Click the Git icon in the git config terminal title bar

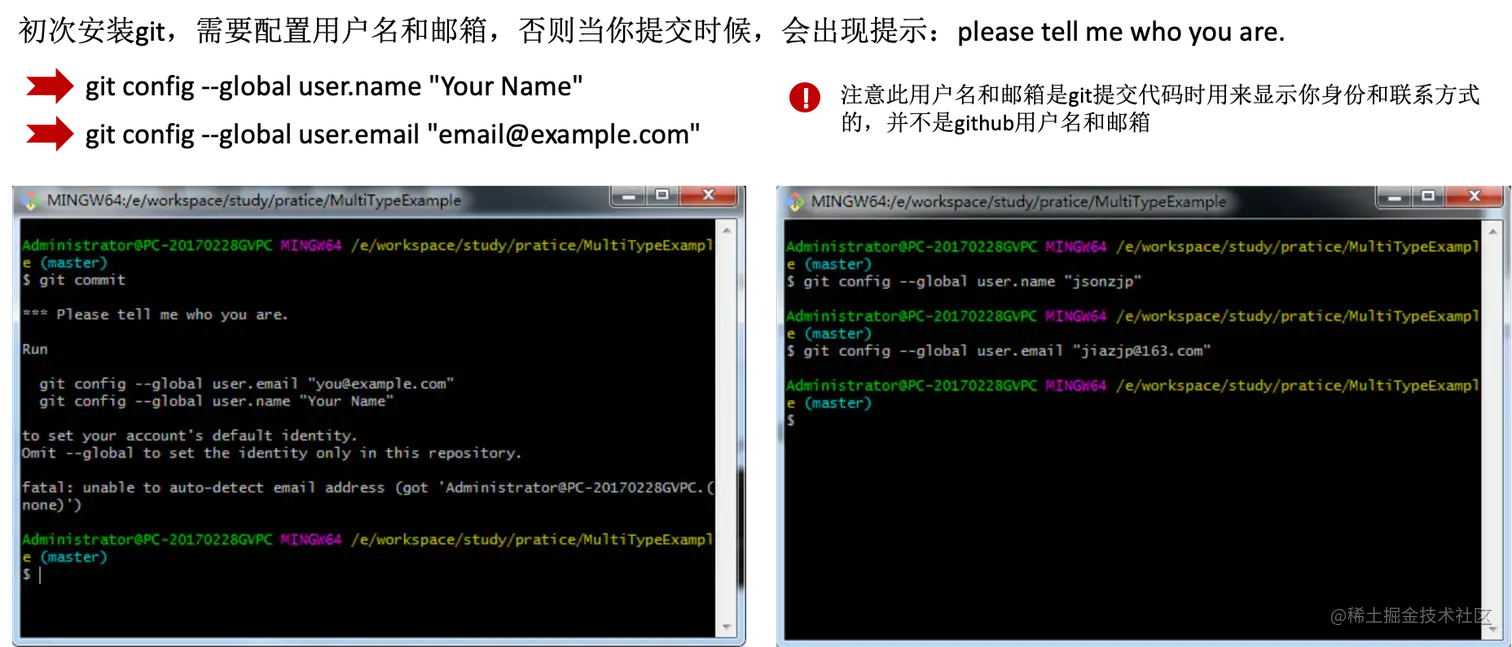pos(796,201)
